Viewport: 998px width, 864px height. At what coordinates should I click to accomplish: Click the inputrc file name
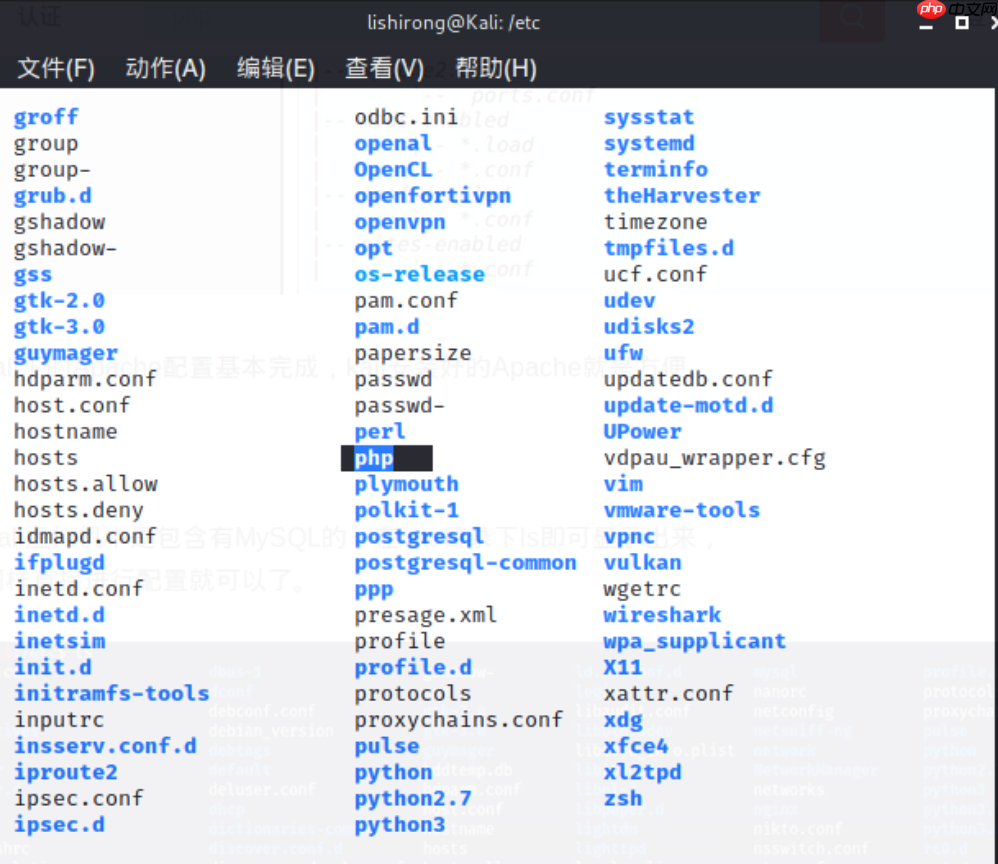pyautogui.click(x=59, y=720)
